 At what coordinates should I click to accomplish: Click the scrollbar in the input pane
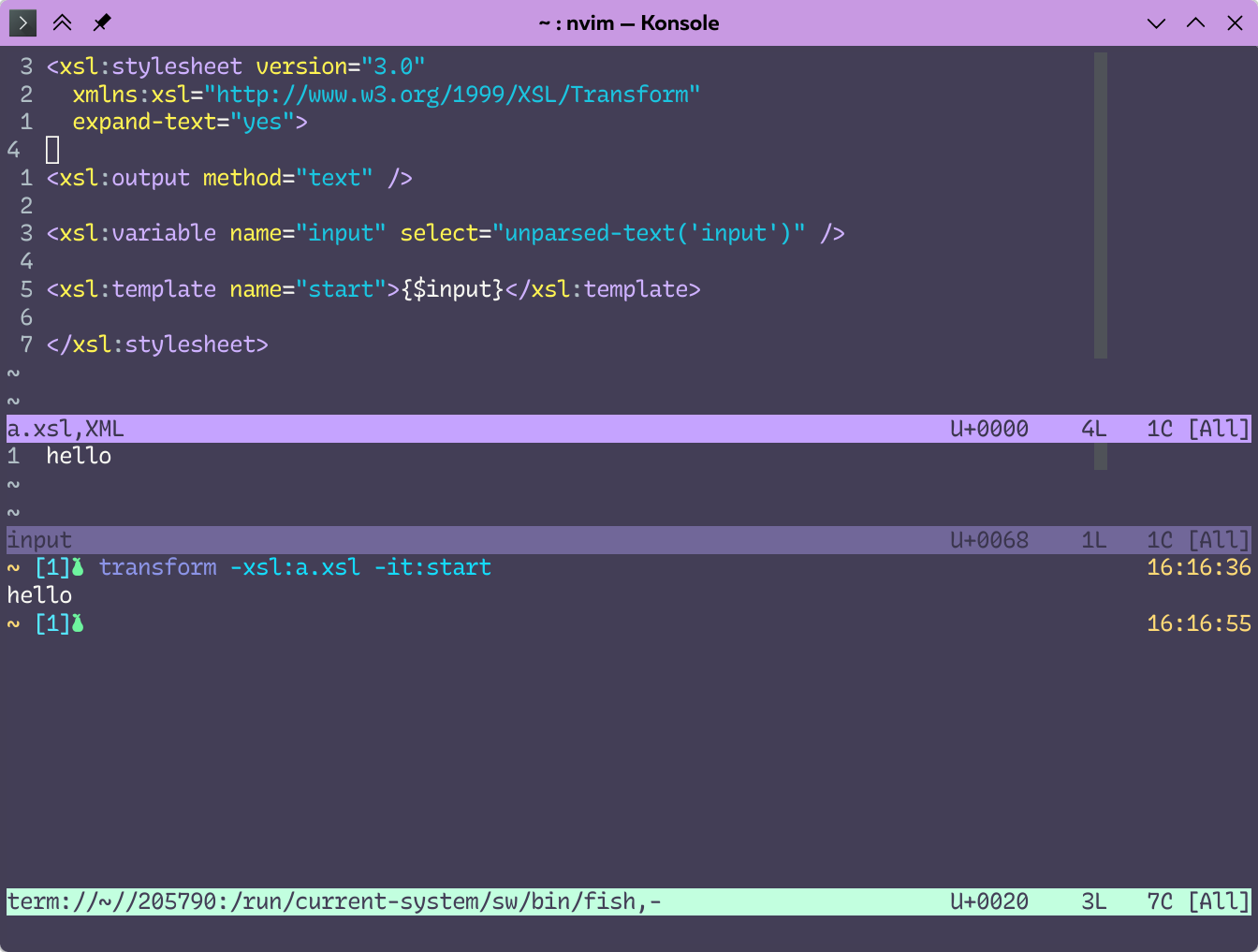(1101, 457)
